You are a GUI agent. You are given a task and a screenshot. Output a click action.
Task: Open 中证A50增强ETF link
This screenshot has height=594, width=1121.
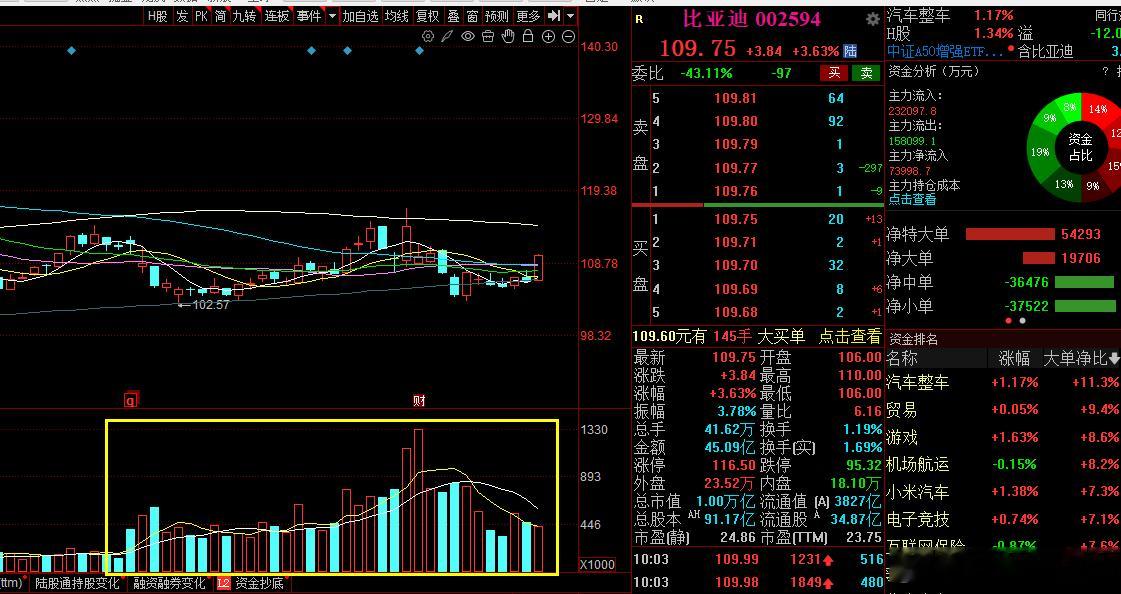coord(945,51)
